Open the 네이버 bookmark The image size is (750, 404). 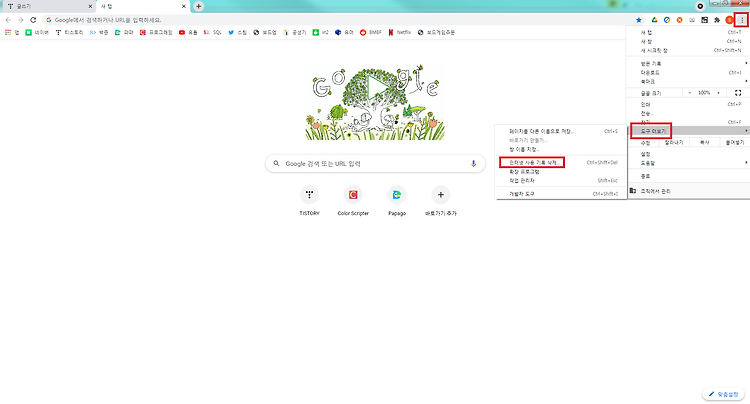click(37, 33)
